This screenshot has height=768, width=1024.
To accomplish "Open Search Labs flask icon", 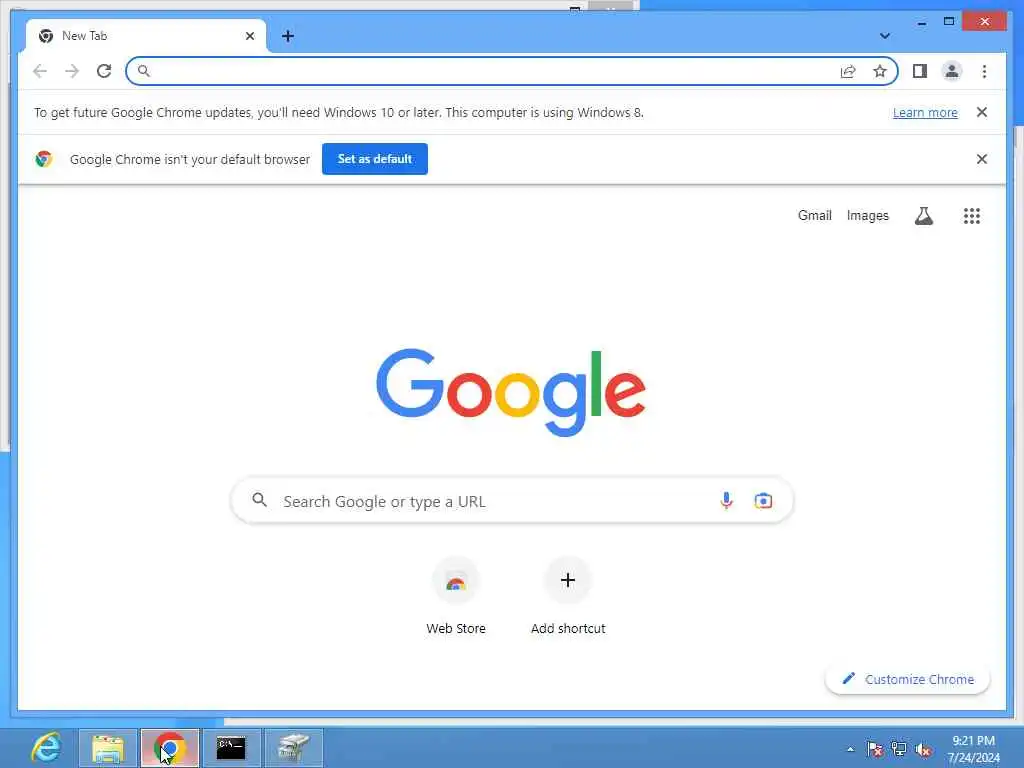I will click(923, 216).
